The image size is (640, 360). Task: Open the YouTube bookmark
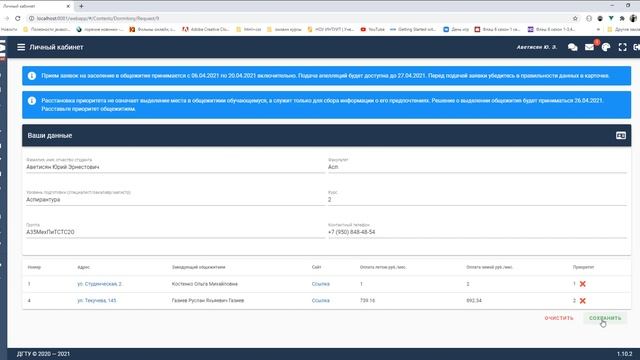372,29
